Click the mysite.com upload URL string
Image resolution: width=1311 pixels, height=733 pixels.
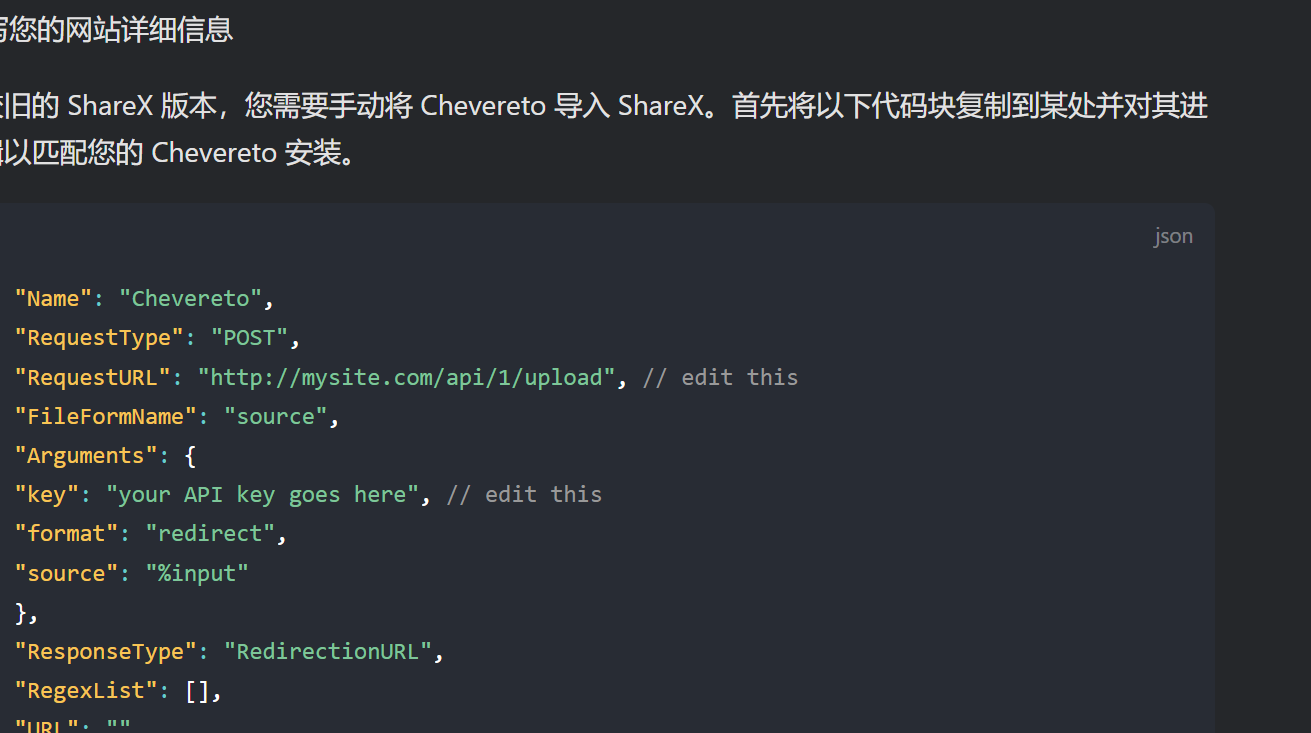[406, 377]
